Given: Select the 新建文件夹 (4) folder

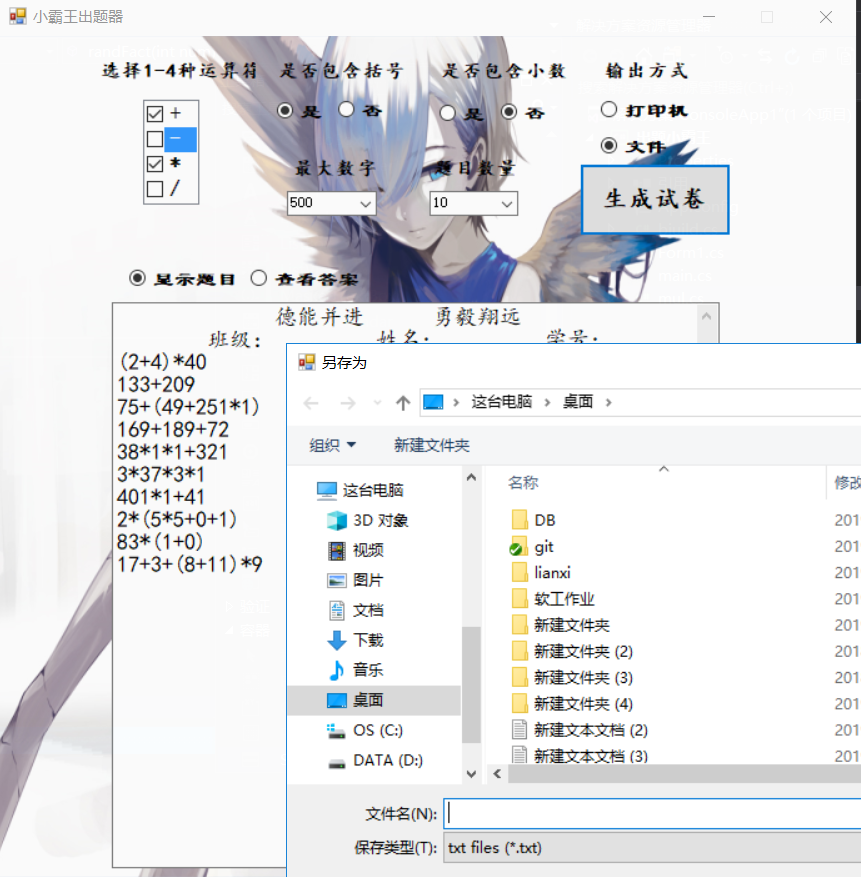Looking at the screenshot, I should point(572,704).
